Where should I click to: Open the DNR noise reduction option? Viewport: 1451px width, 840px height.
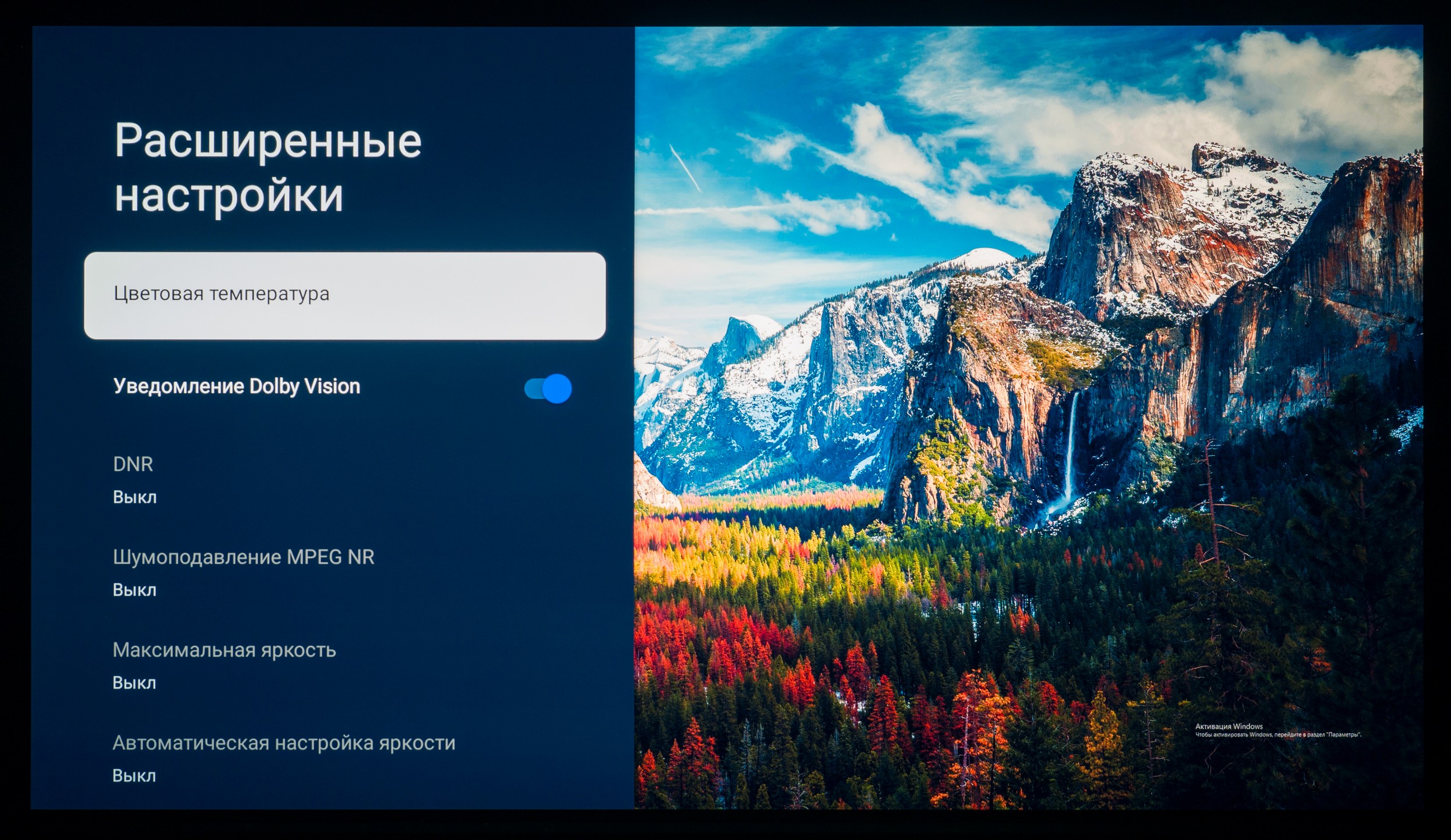point(133,464)
